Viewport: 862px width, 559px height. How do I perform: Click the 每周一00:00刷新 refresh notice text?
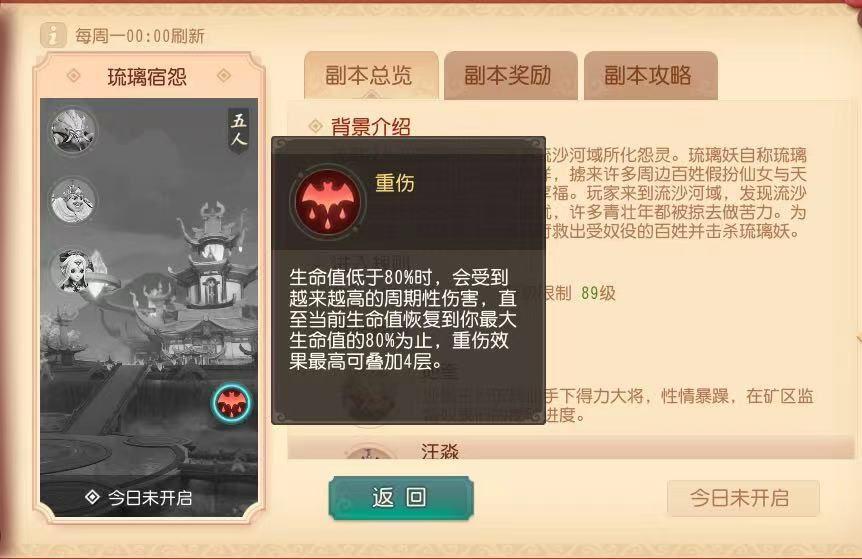(140, 36)
